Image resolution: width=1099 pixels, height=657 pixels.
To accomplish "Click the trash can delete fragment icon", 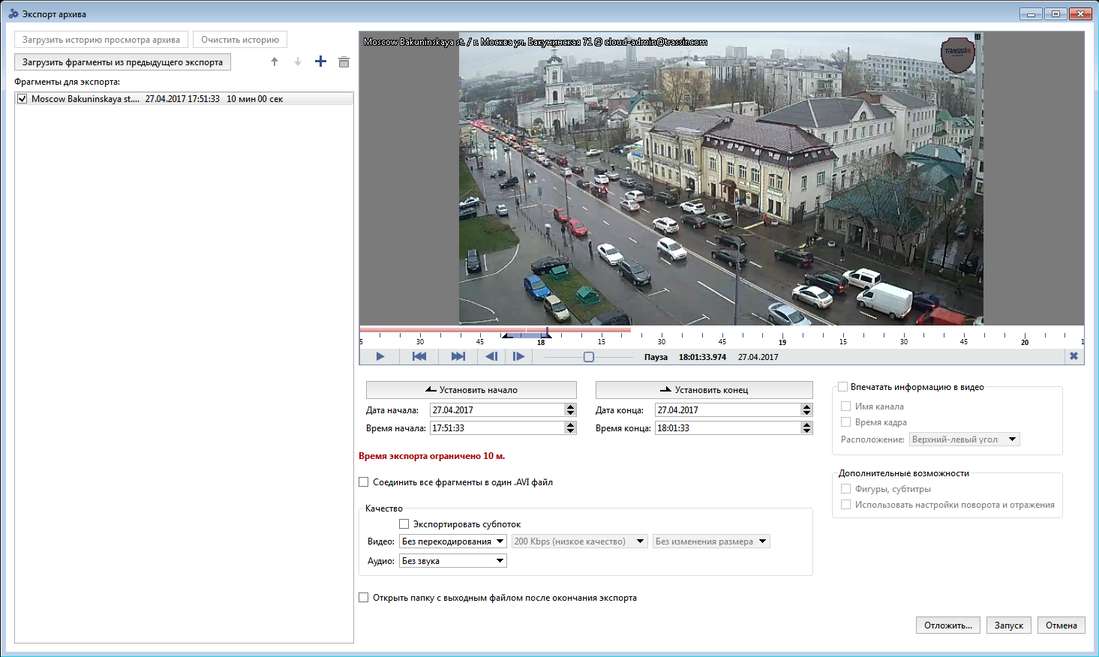I will 344,62.
